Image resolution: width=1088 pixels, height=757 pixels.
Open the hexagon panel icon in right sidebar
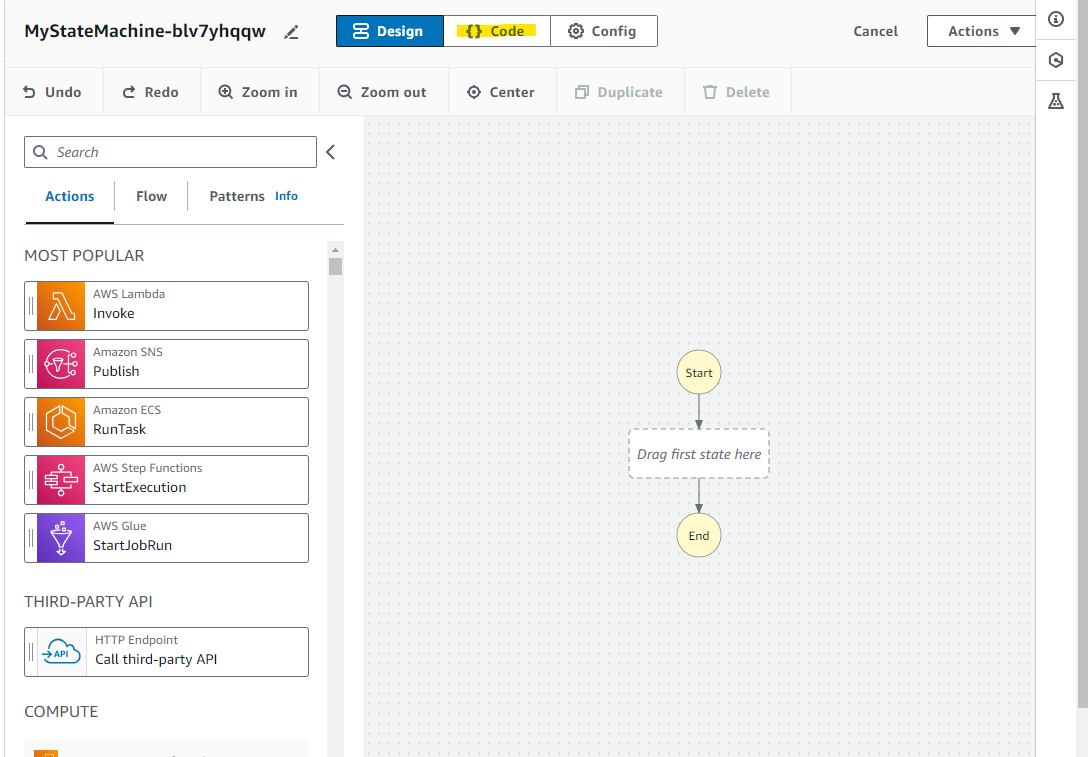tap(1056, 60)
